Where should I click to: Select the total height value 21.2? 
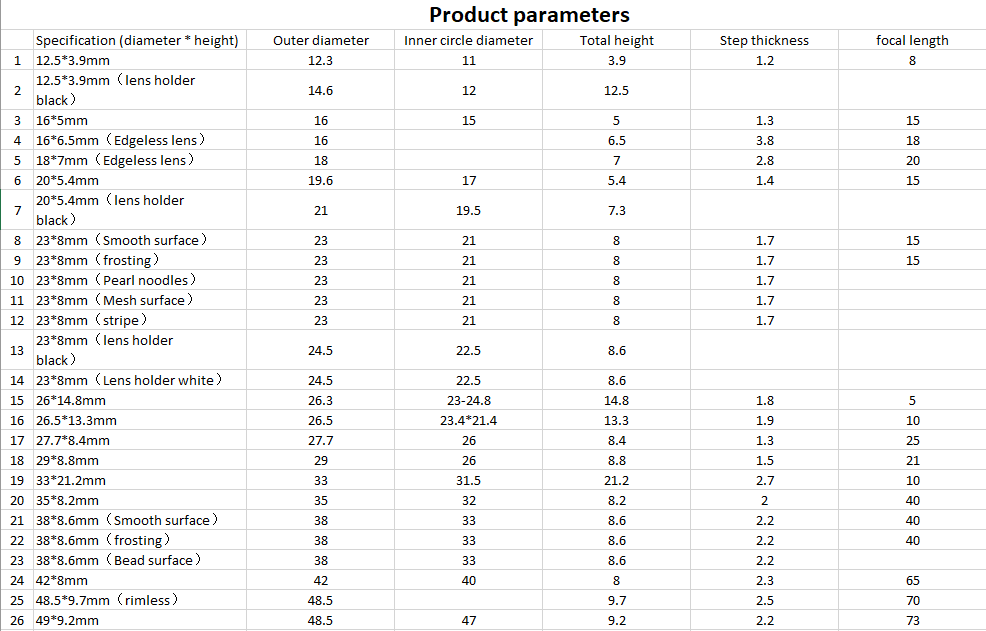pos(616,480)
